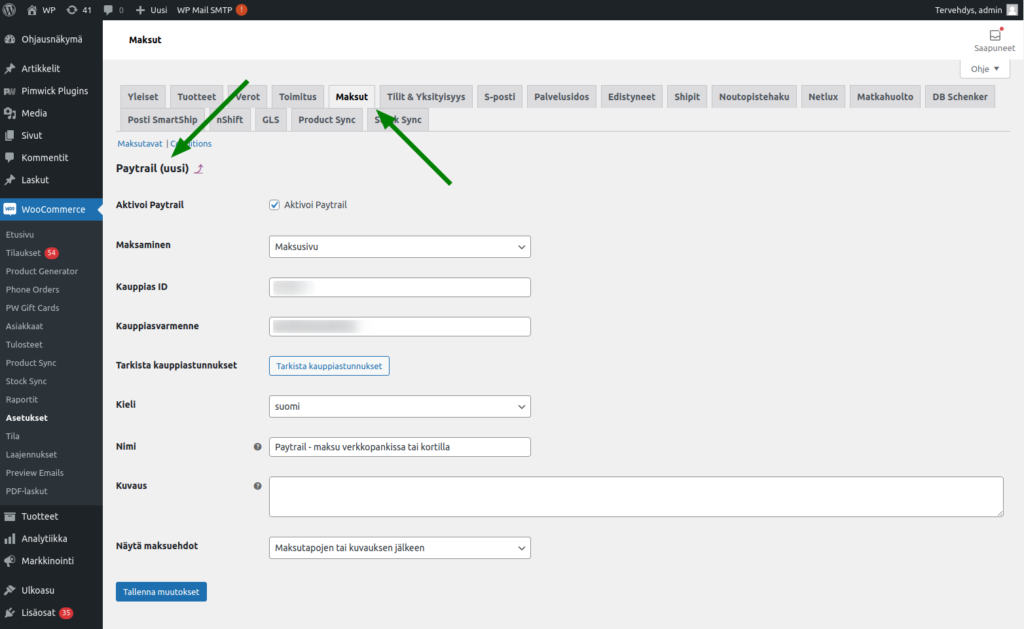Viewport: 1024px width, 629px height.
Task: Click the Media icon in sidebar
Action: click(x=10, y=113)
